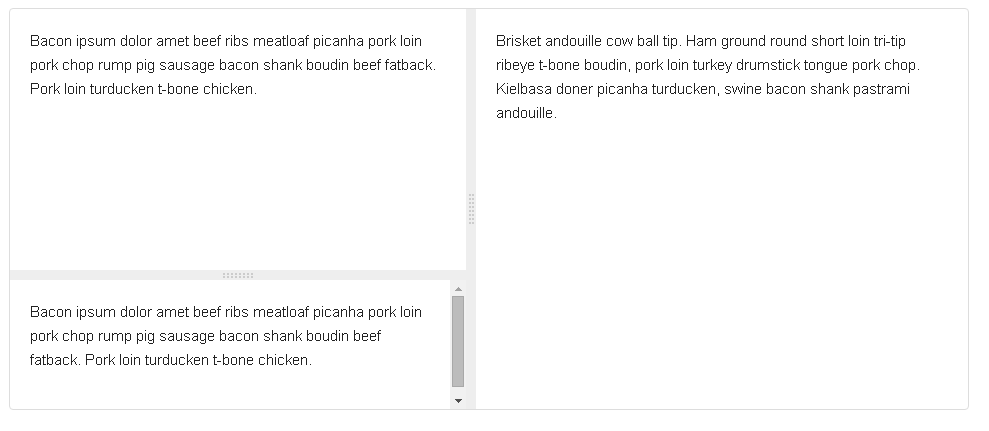The height and width of the screenshot is (431, 989).
Task: Click 'ribeye t-bone boudin' text line
Action: click(x=708, y=65)
